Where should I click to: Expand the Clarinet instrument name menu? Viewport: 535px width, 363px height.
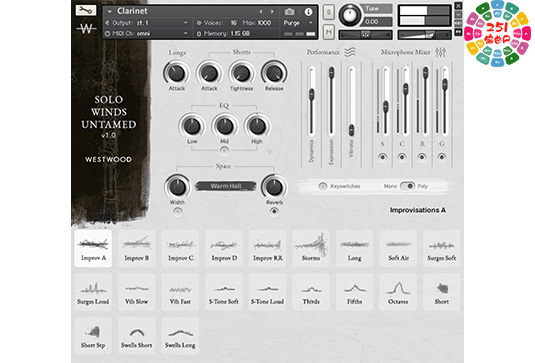110,12
